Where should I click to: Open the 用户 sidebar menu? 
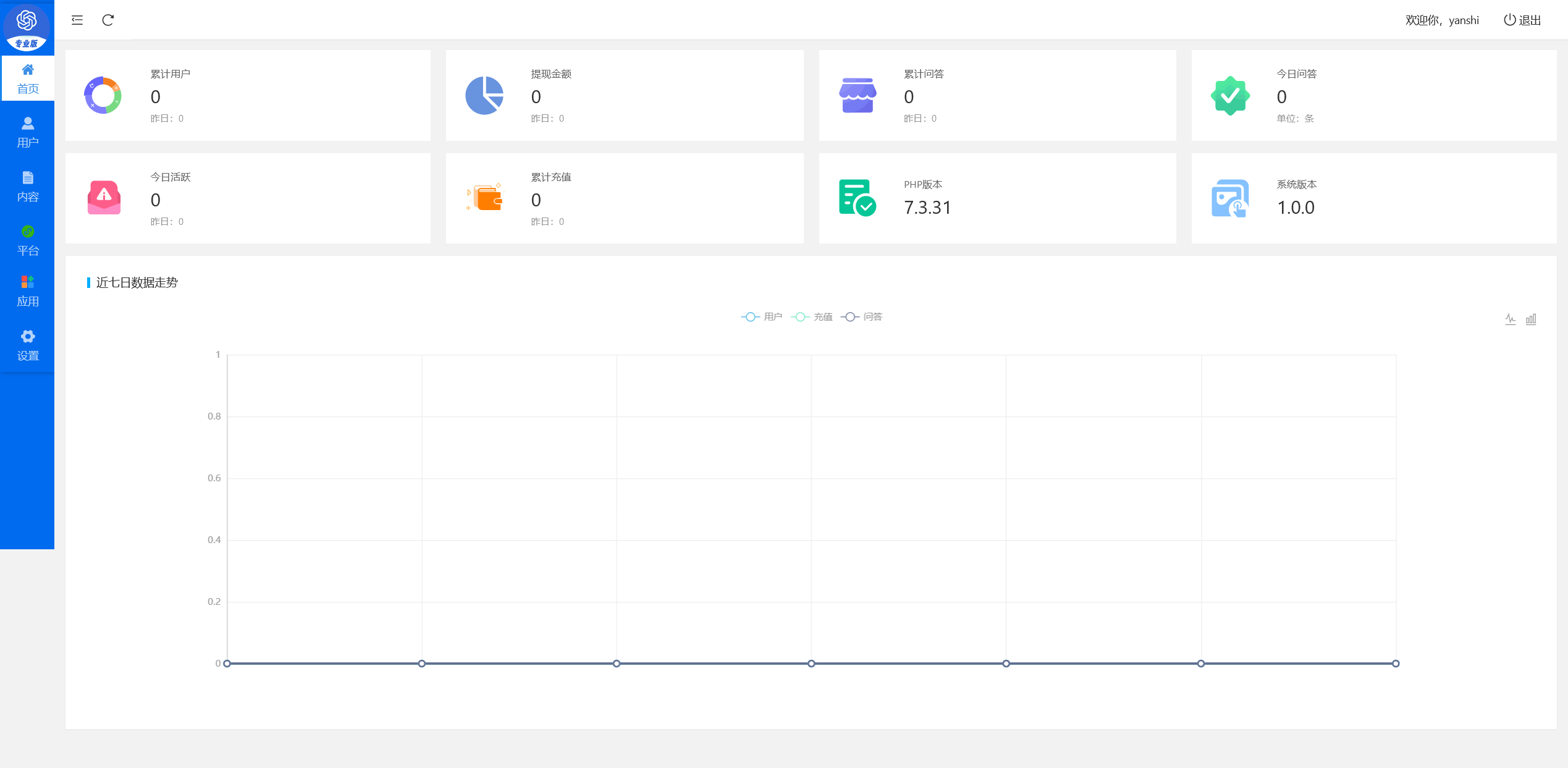[x=27, y=132]
